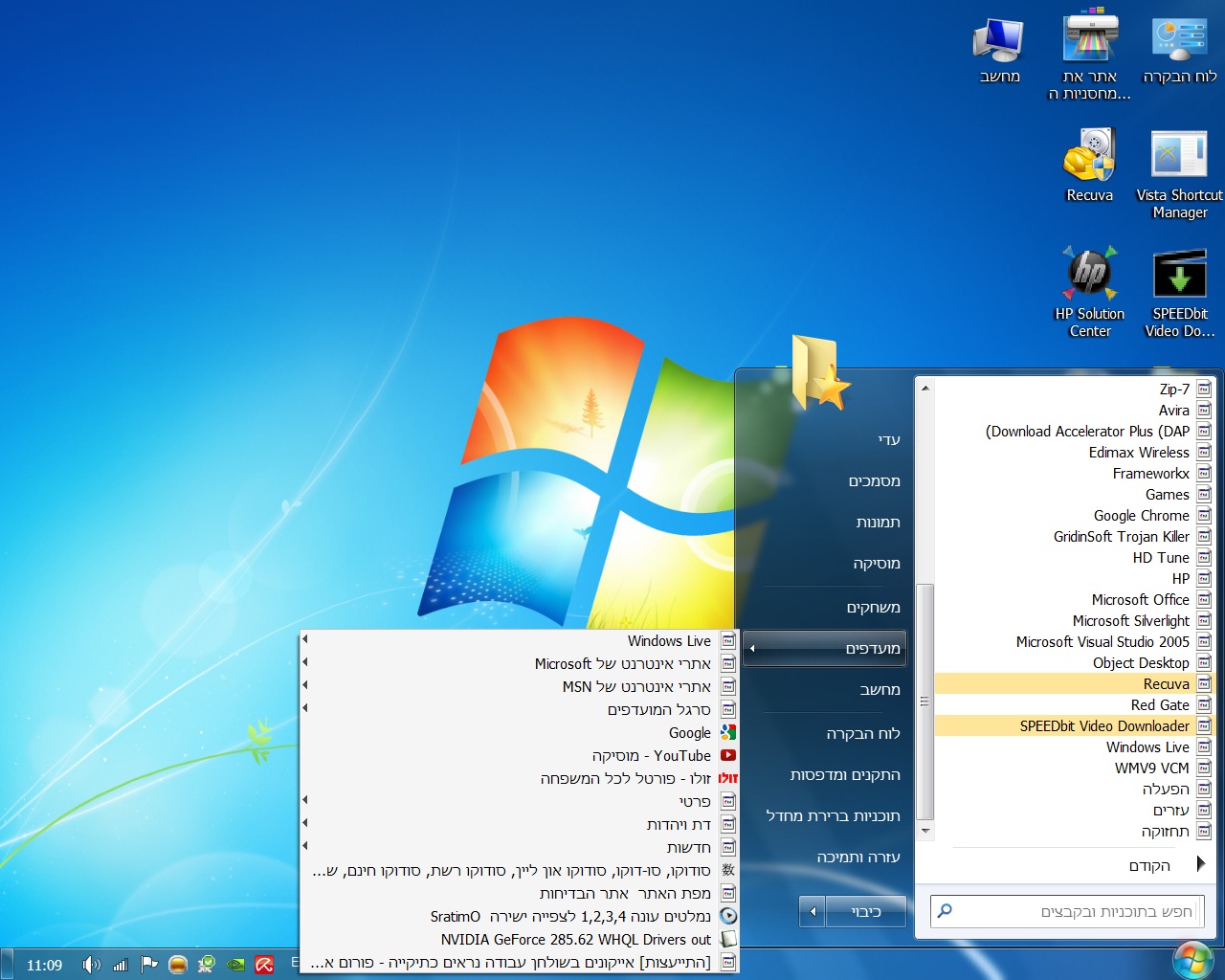This screenshot has height=980, width=1225.
Task: Open 'עזרה ותמיכה' help link
Action: coord(825,857)
